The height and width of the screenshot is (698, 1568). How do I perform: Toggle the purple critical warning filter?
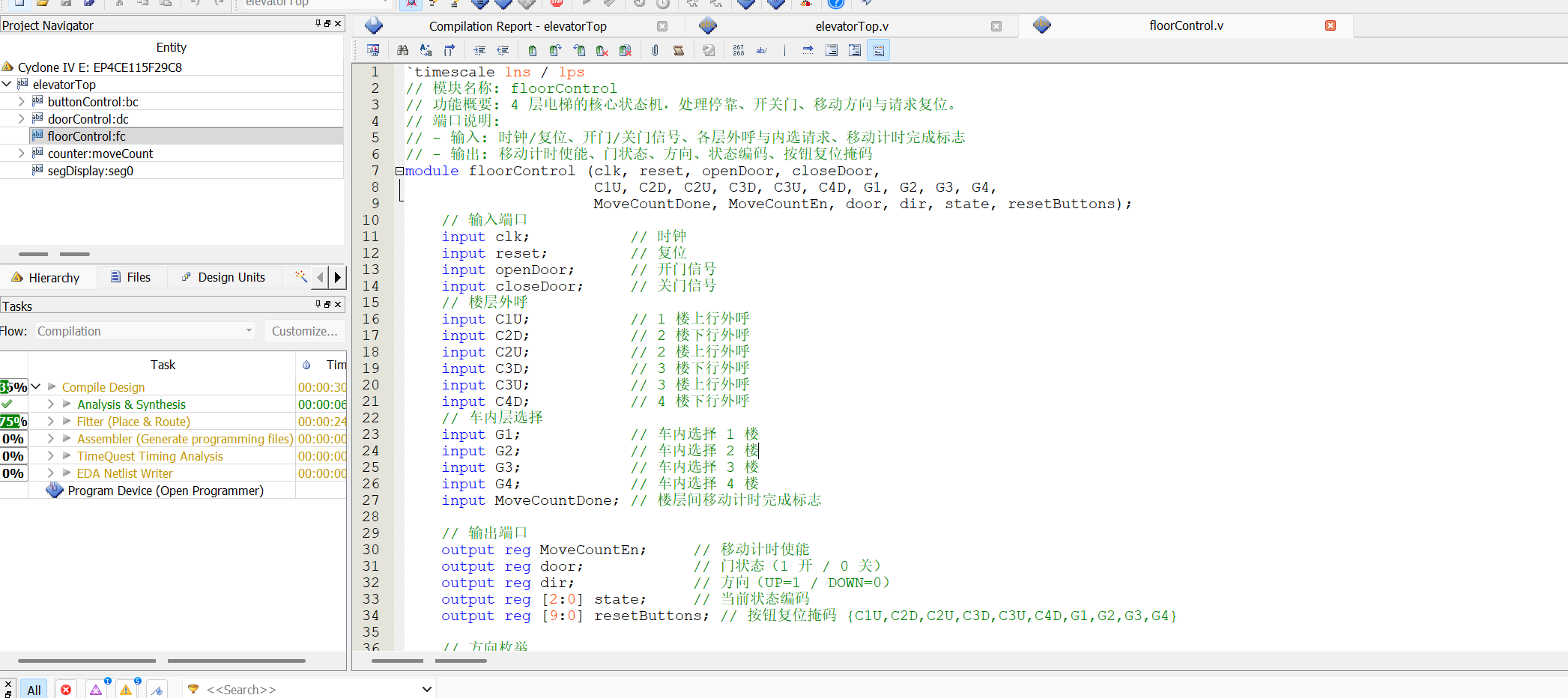click(x=97, y=689)
